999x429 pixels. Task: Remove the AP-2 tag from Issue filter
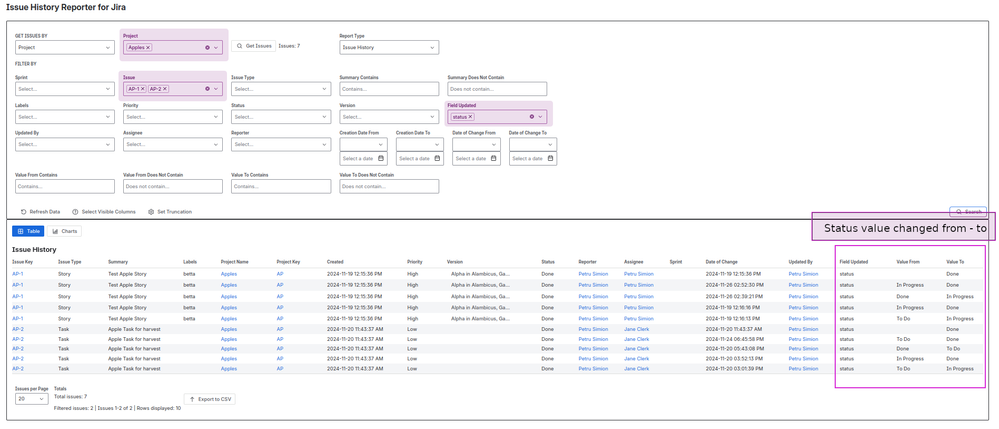point(165,89)
